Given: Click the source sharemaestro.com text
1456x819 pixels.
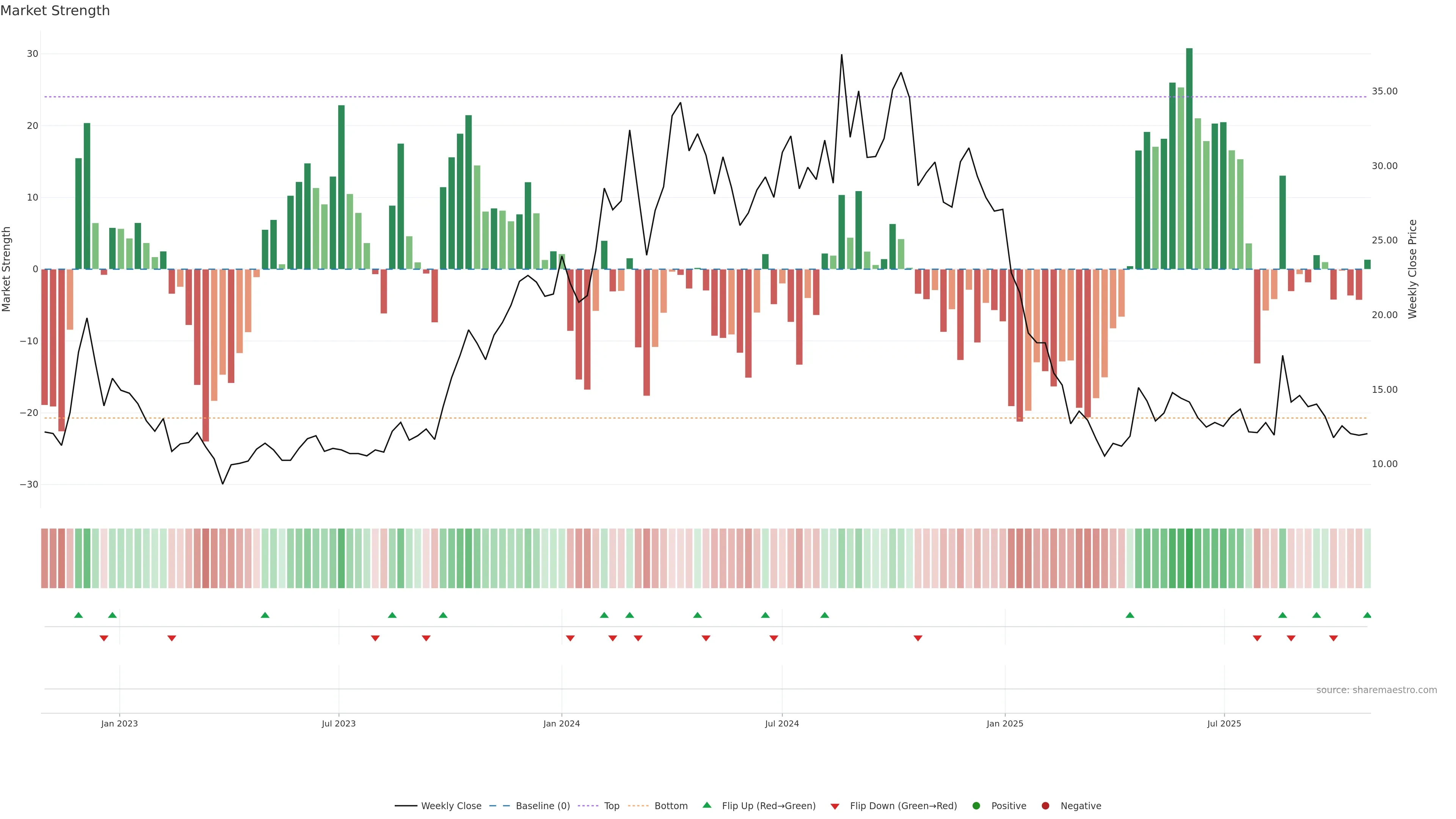Looking at the screenshot, I should click(x=1376, y=690).
